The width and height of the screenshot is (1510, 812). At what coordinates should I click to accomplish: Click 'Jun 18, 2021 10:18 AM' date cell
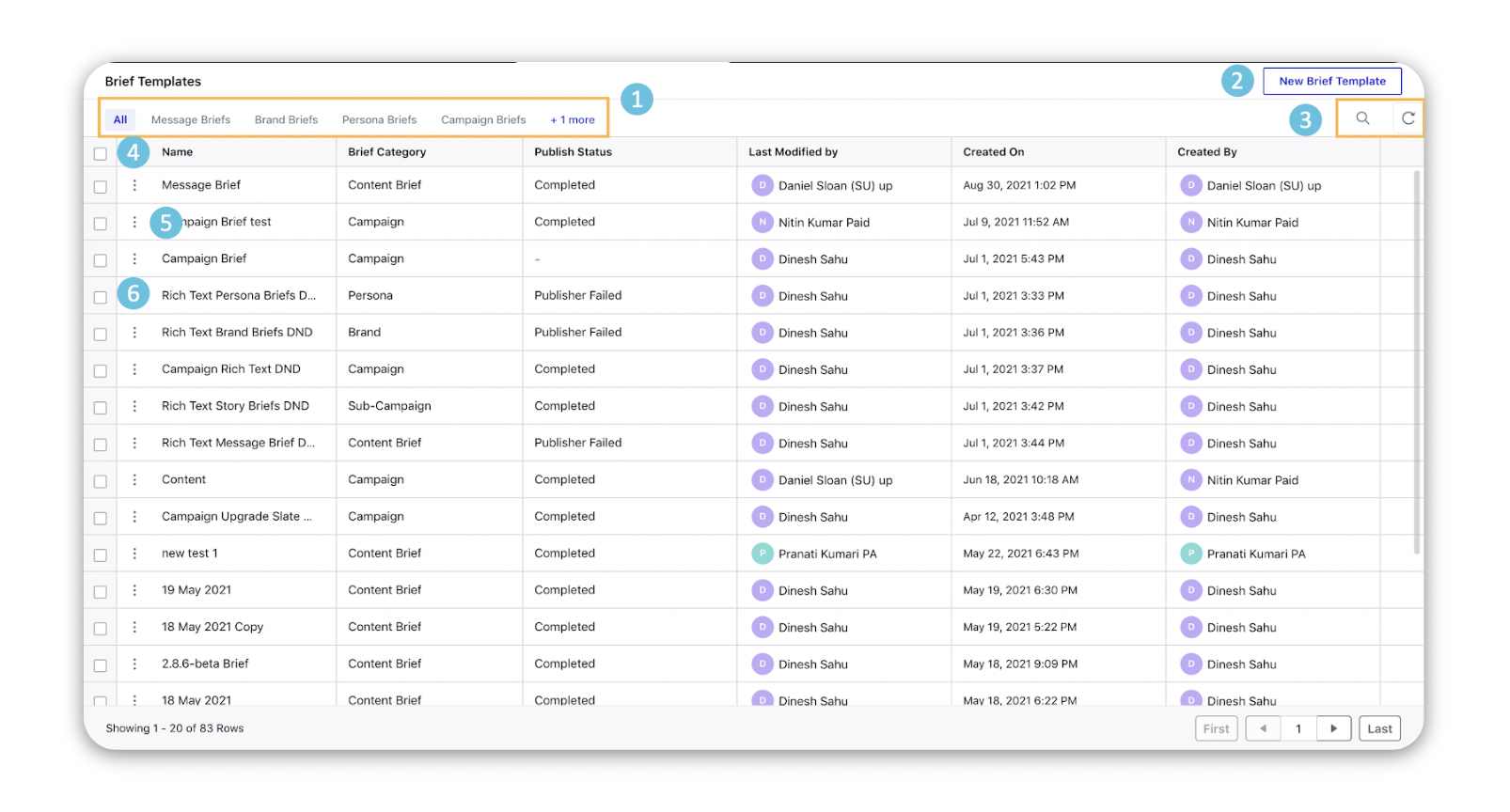(1020, 479)
